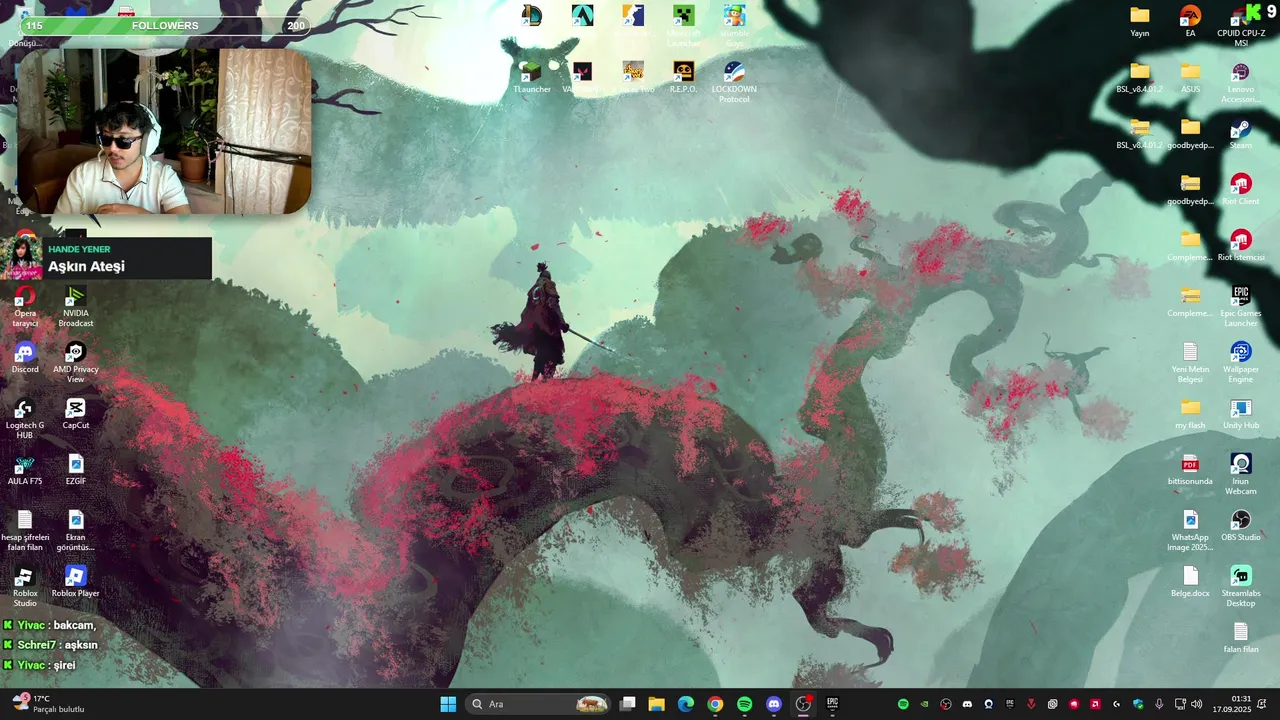Open the R.E.P.O. game shortcut
The image size is (1280, 720).
(x=683, y=77)
